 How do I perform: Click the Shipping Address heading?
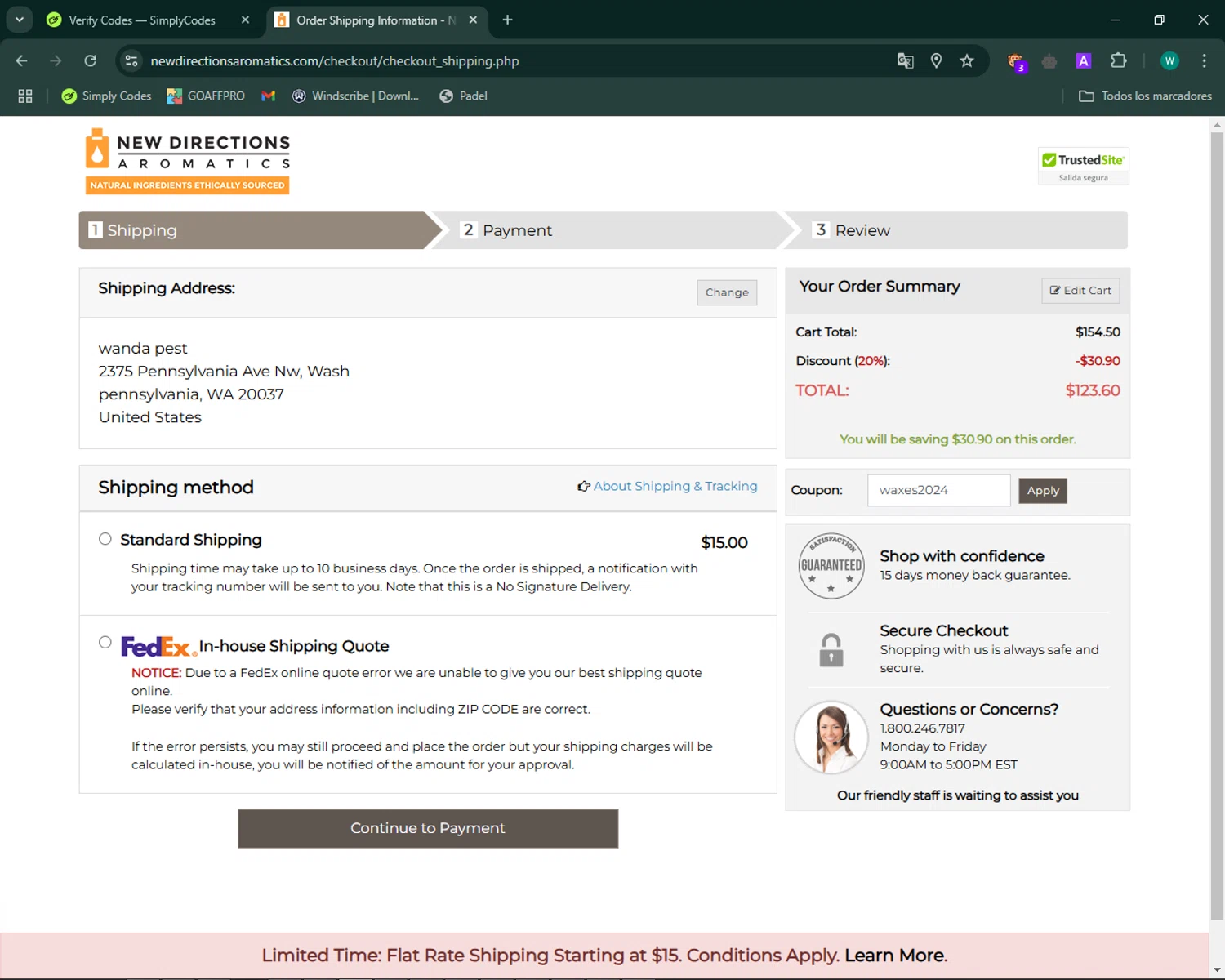[167, 288]
